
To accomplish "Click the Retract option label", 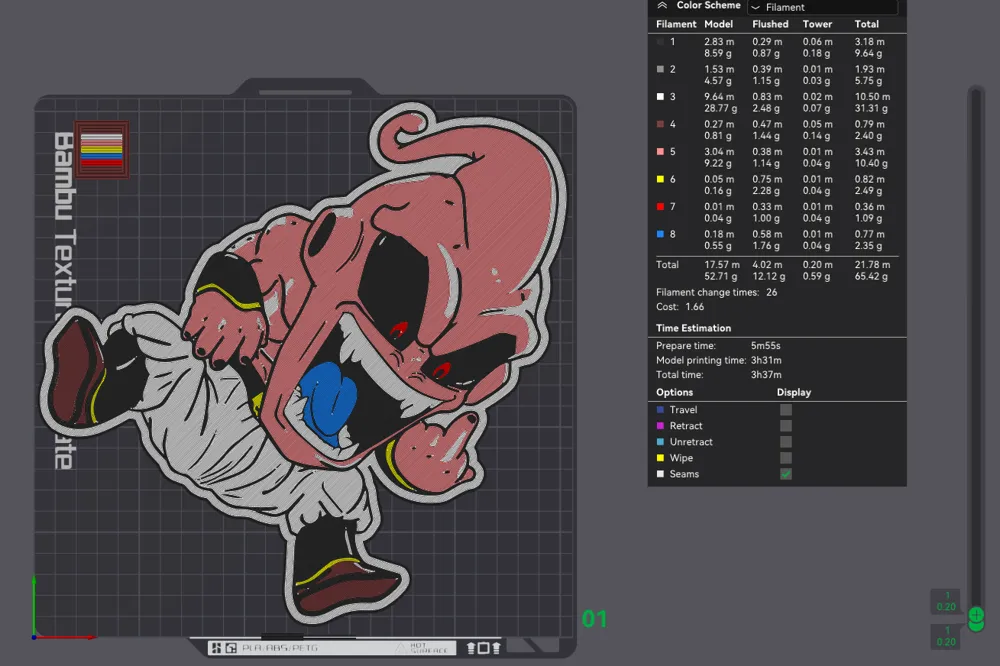I will click(686, 426).
